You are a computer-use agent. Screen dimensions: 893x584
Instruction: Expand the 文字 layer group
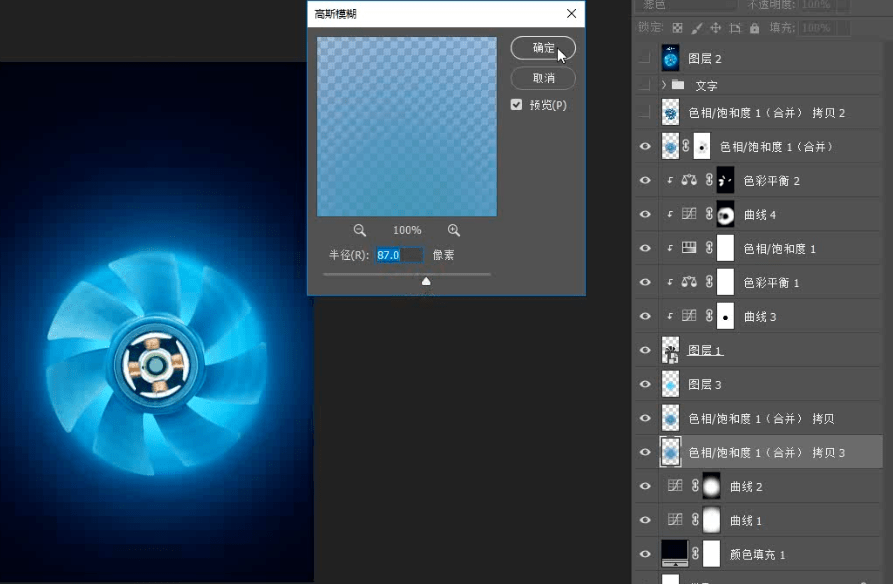664,86
